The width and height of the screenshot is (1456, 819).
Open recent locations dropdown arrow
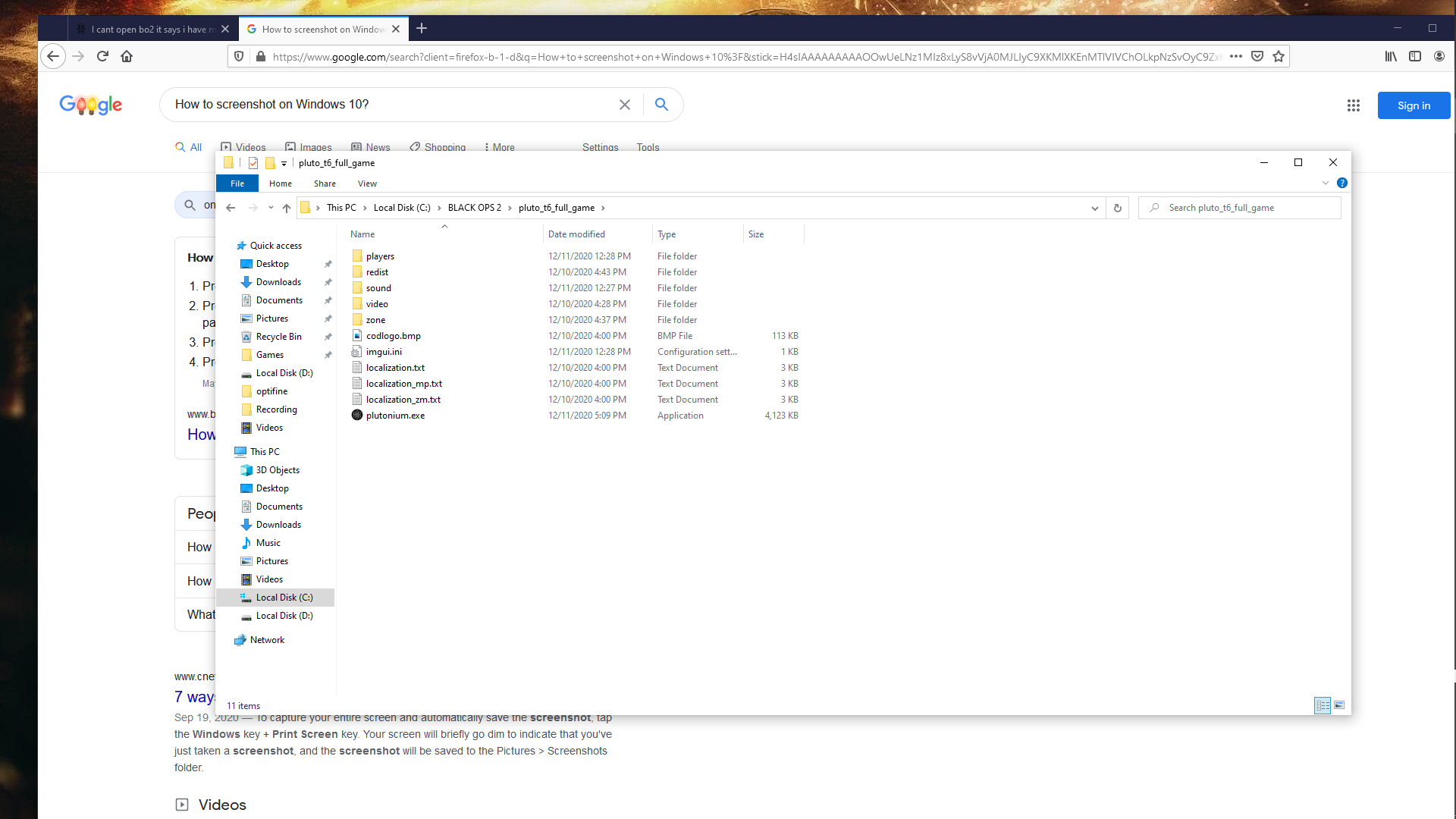click(x=271, y=208)
